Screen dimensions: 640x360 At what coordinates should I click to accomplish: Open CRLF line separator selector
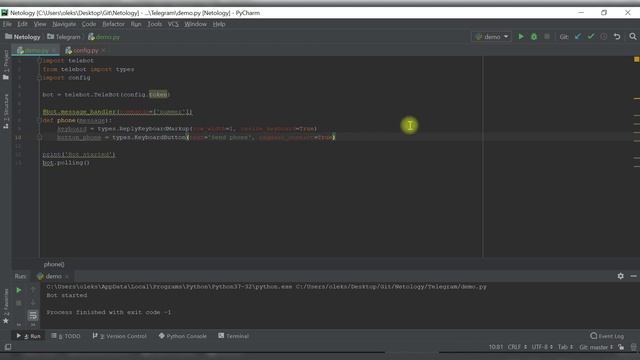point(517,347)
